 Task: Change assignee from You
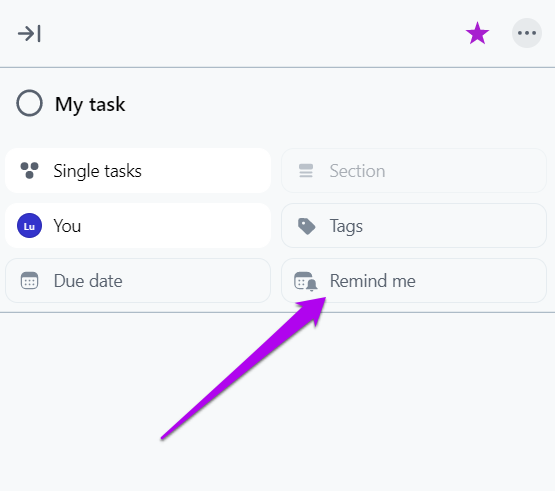click(138, 225)
